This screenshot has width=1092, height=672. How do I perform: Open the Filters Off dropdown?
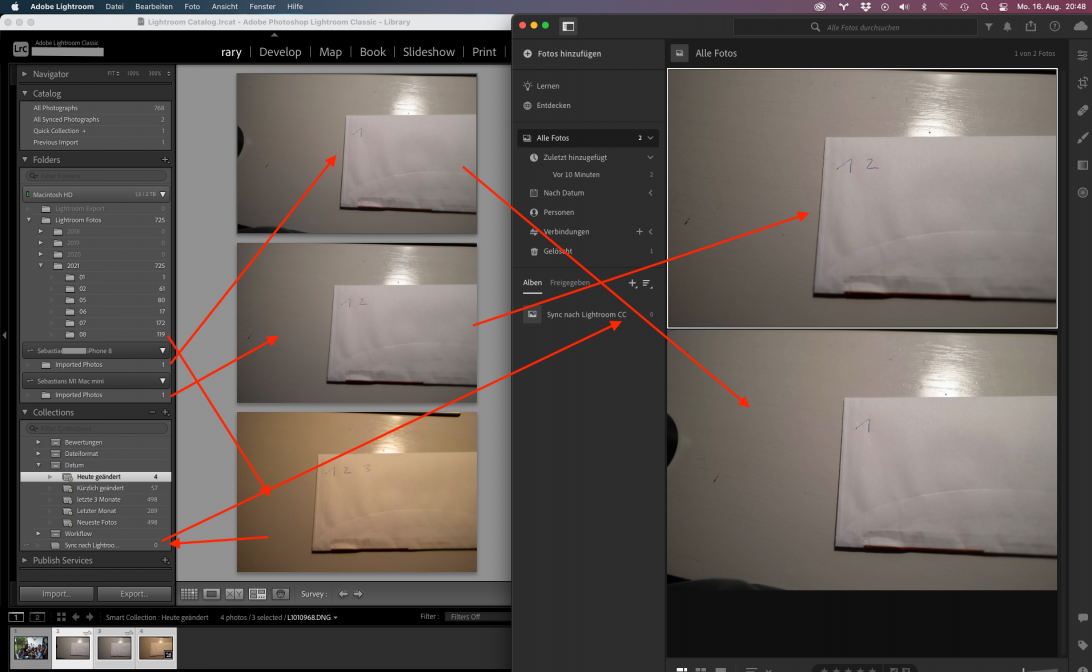(478, 617)
